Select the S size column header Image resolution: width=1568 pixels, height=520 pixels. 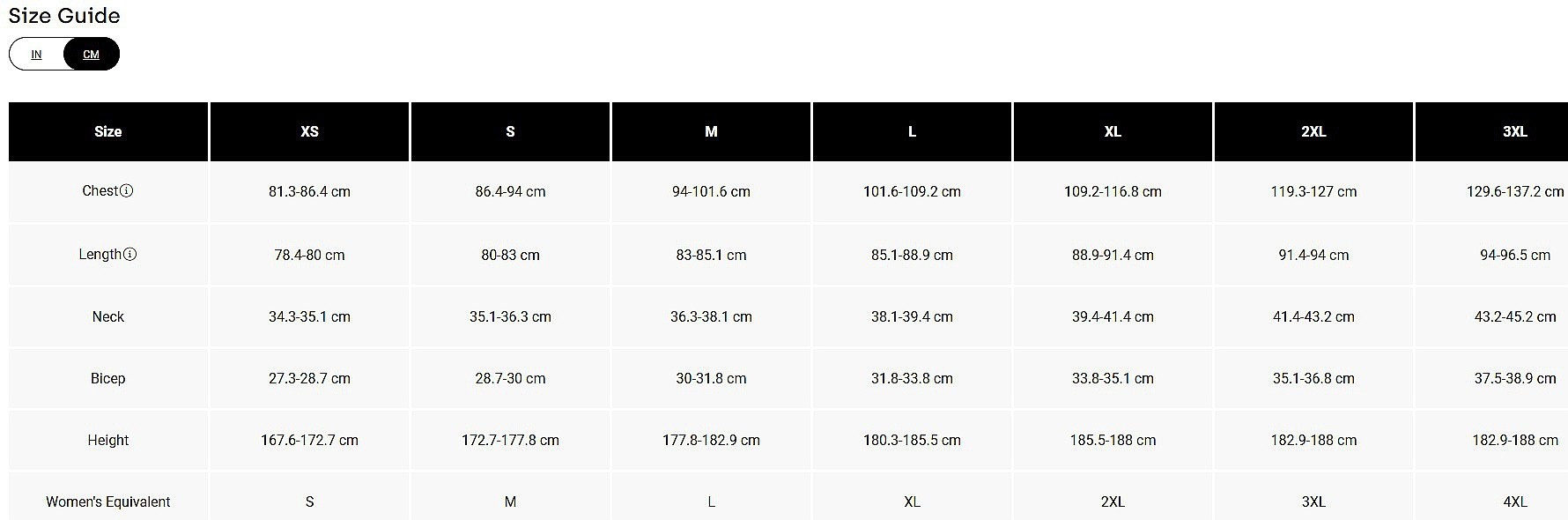click(x=510, y=131)
